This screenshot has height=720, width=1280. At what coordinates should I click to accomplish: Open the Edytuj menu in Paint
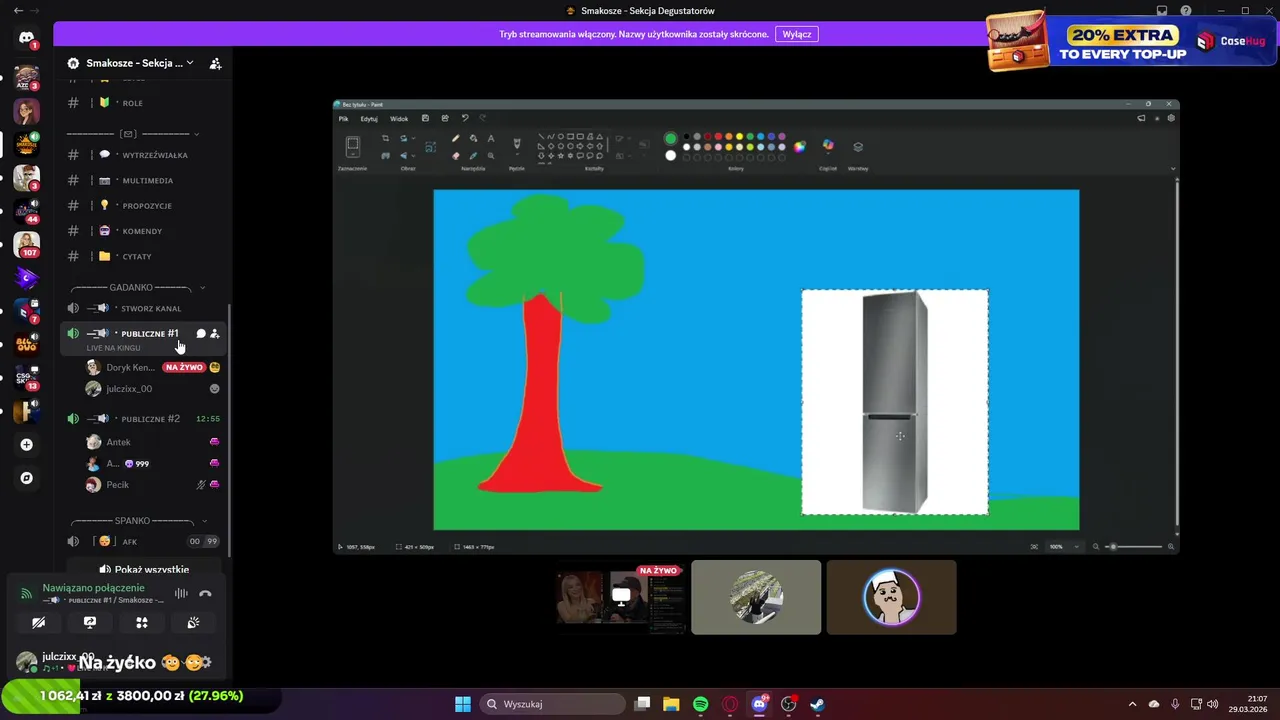(369, 118)
